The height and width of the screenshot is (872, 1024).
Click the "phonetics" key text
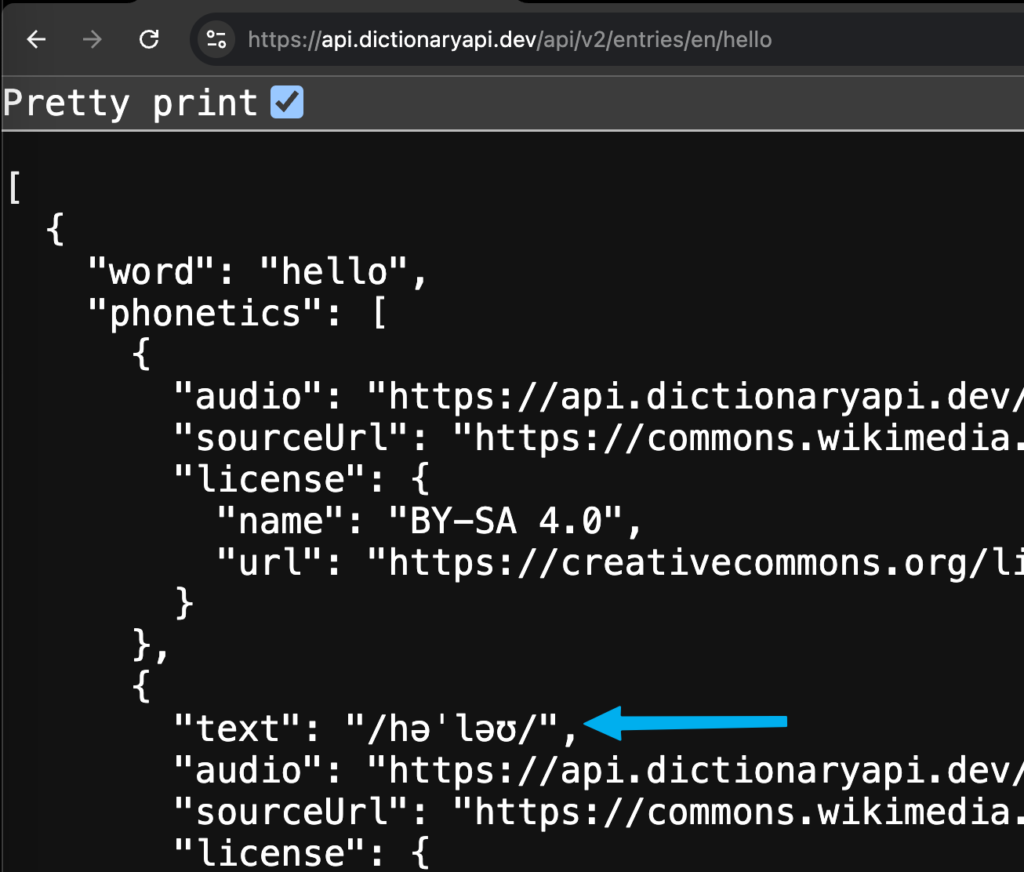205,314
